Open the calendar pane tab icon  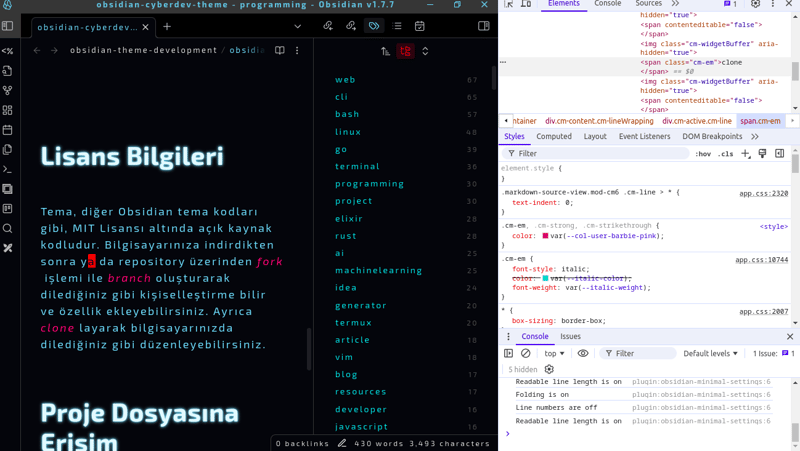420,26
